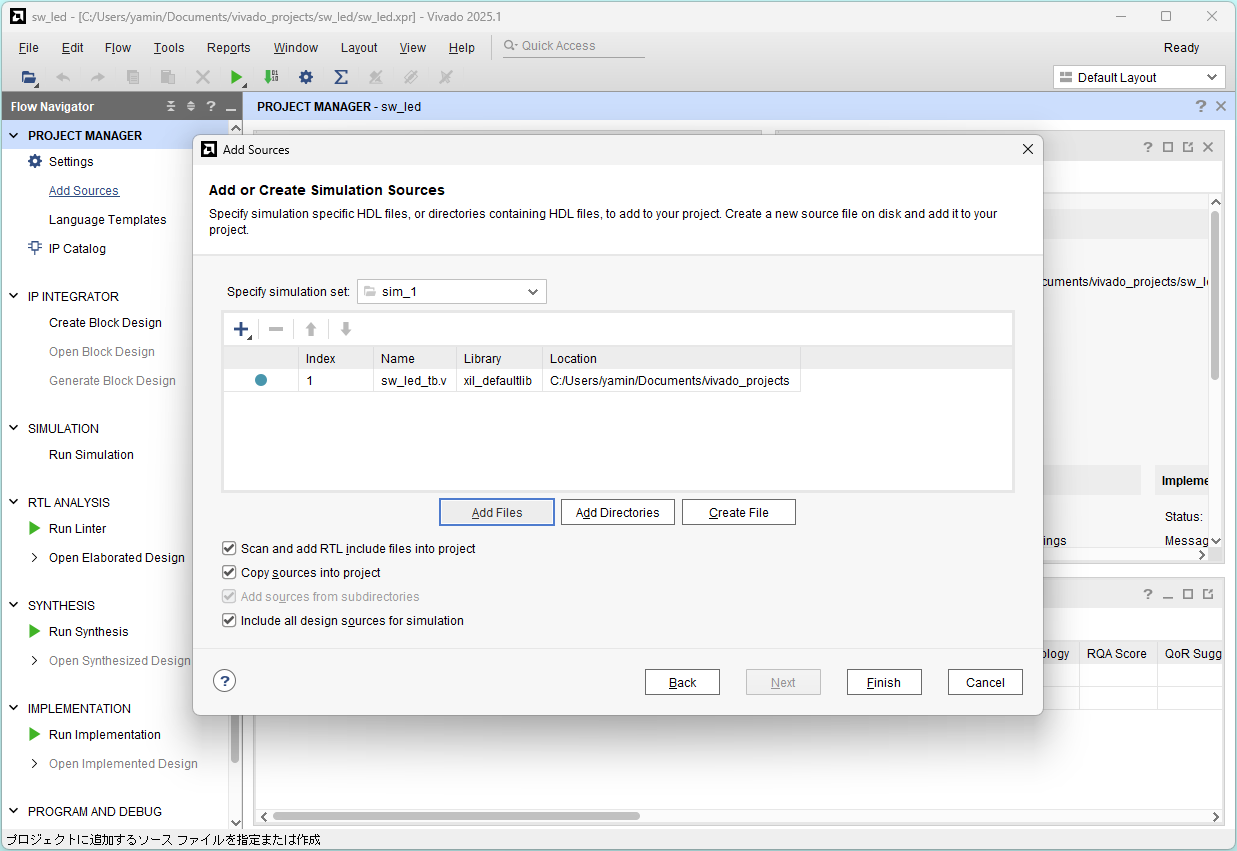Open the sim_1 simulation set dropdown
The width and height of the screenshot is (1237, 851).
[x=452, y=291]
